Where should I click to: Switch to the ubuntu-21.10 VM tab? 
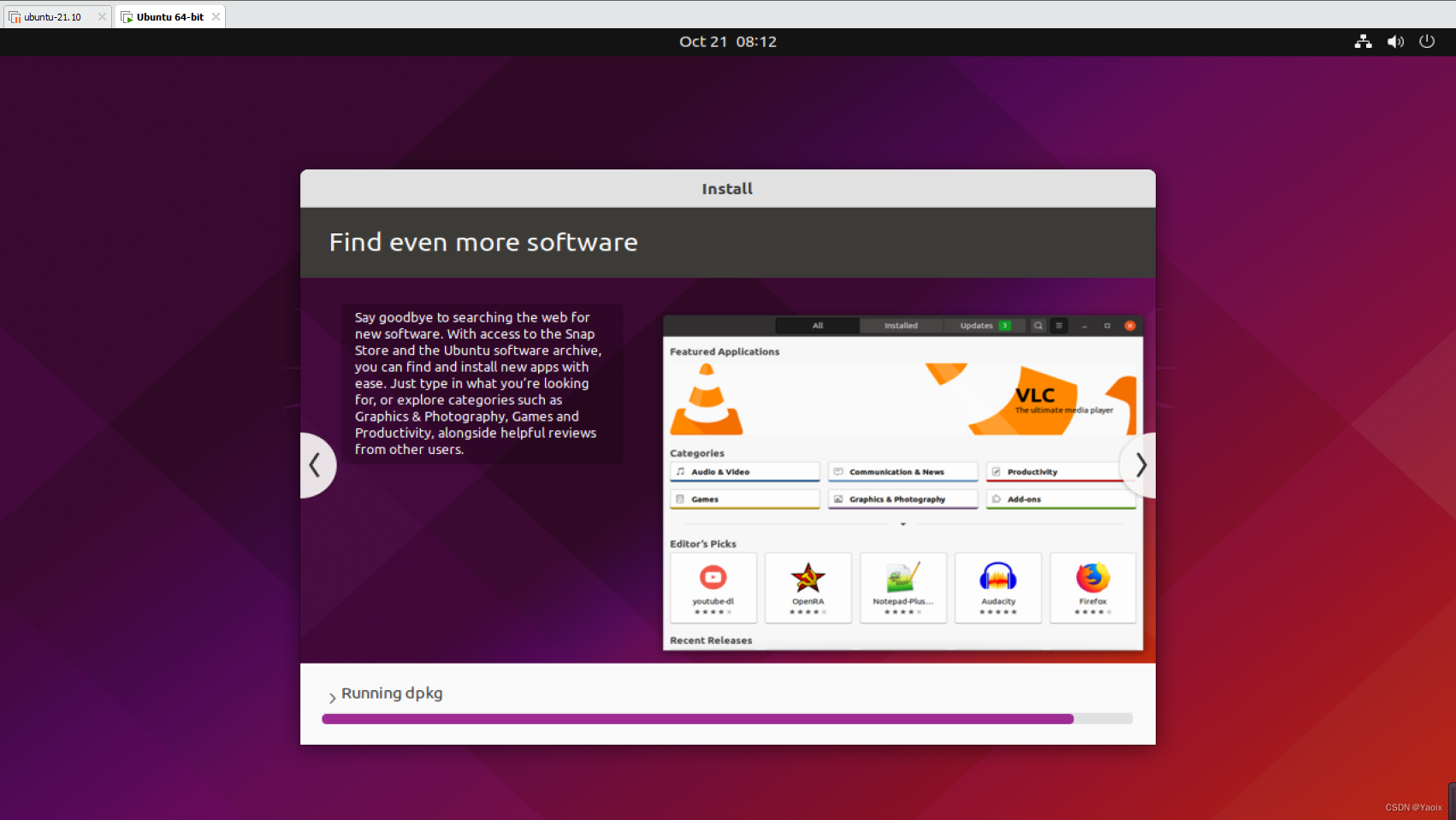coord(51,15)
